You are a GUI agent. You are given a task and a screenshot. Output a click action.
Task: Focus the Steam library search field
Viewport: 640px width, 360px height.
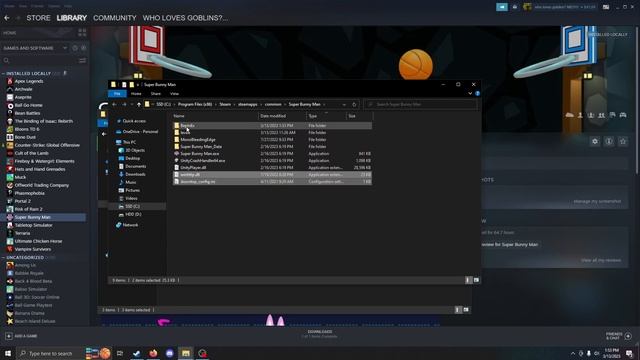(39, 60)
